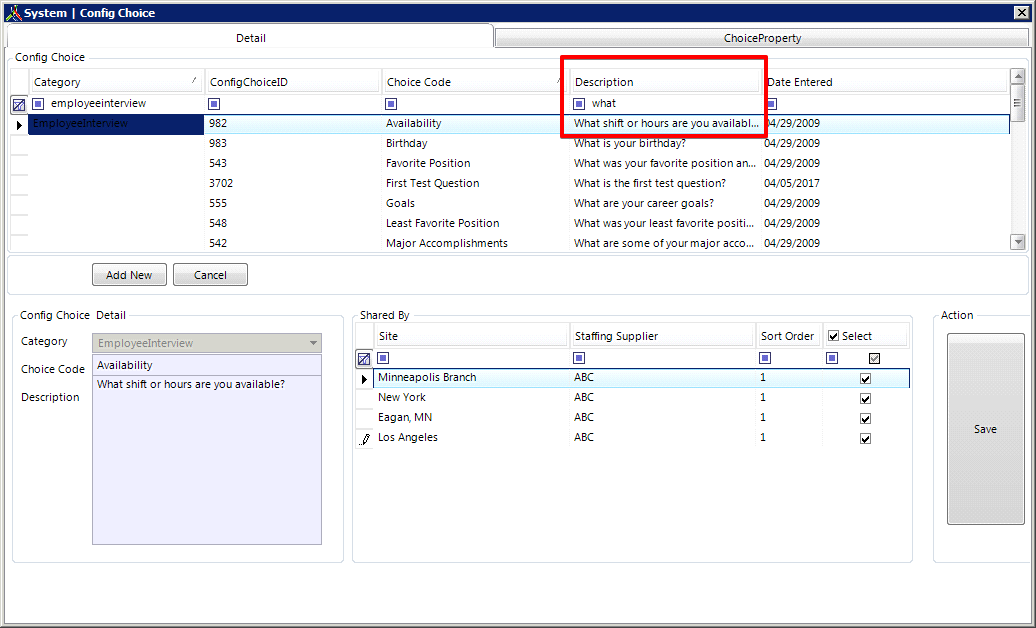Open the Staffing Supplier filter operator icon

pos(579,358)
